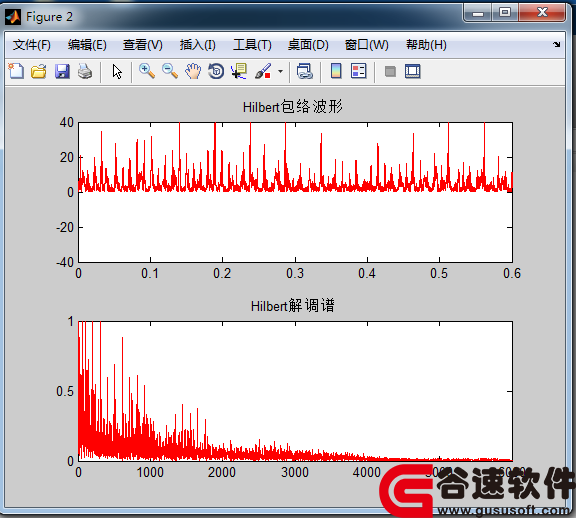Close the Figure 2 window
Image resolution: width=576 pixels, height=518 pixels.
[x=542, y=13]
